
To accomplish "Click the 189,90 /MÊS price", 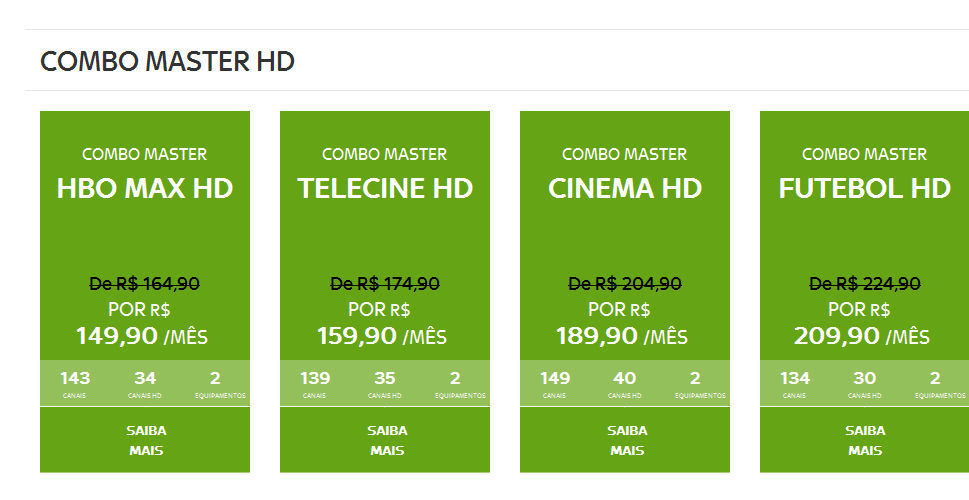I will point(623,336).
